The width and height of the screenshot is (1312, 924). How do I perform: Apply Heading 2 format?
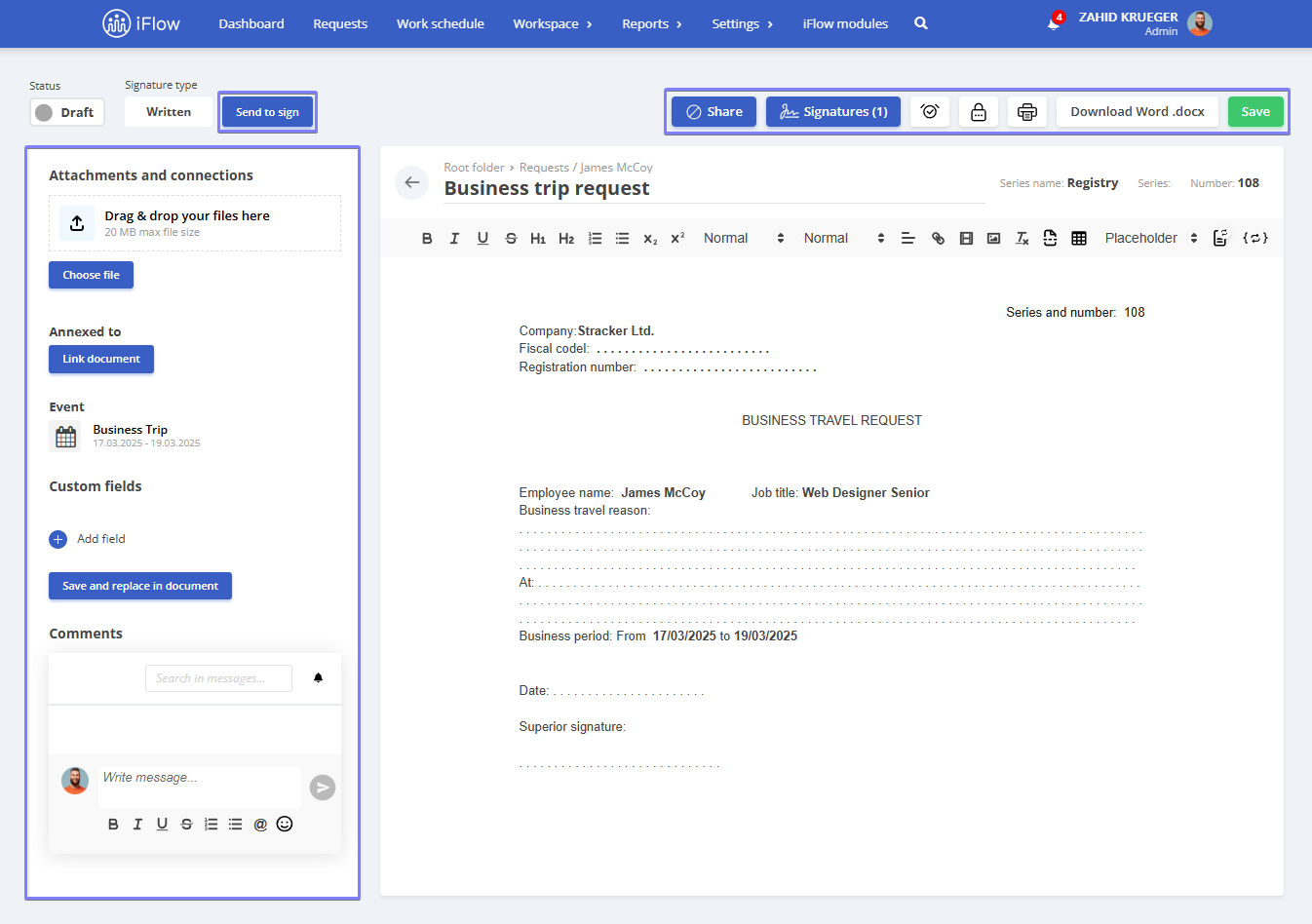(x=566, y=238)
